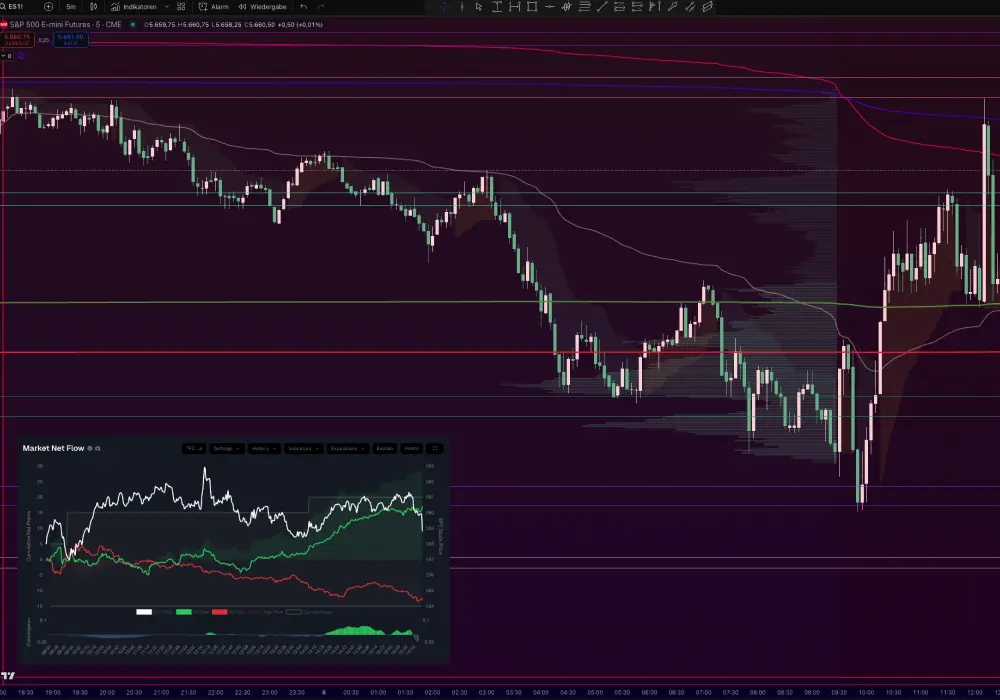
Task: Select the crosshair cursor tool
Action: click(x=445, y=6)
